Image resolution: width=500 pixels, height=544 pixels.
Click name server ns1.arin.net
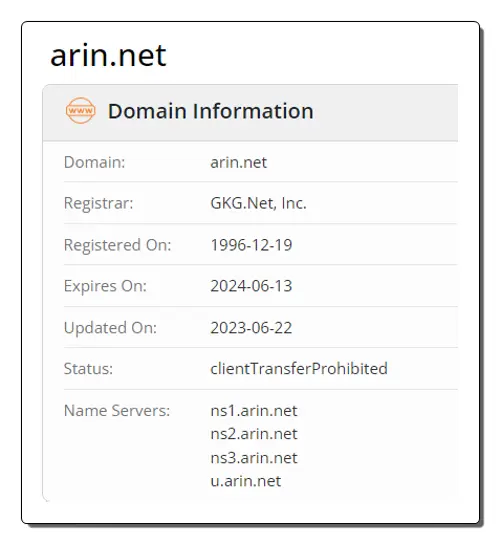[254, 411]
